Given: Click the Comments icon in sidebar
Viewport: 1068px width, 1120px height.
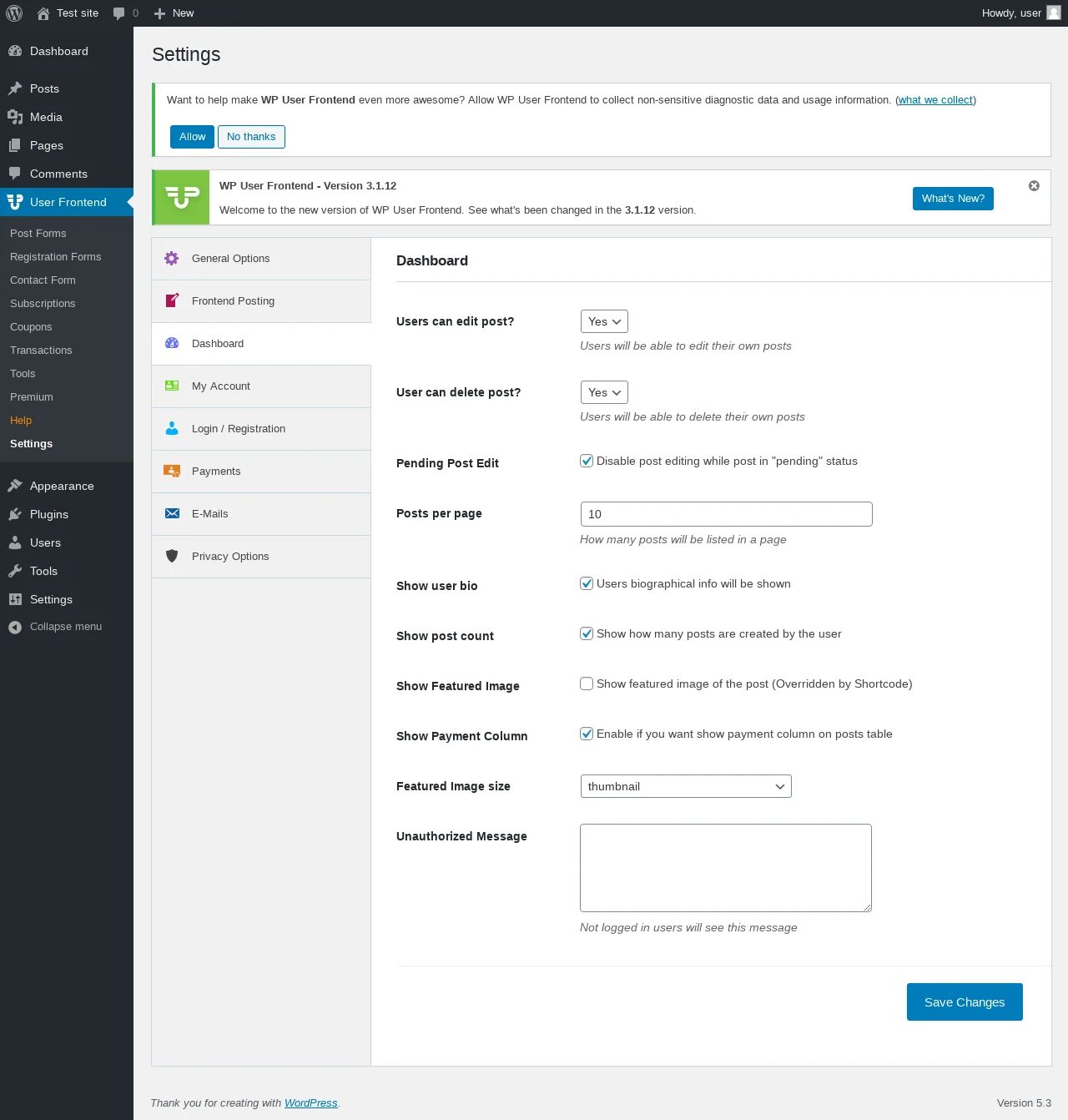Looking at the screenshot, I should [15, 174].
